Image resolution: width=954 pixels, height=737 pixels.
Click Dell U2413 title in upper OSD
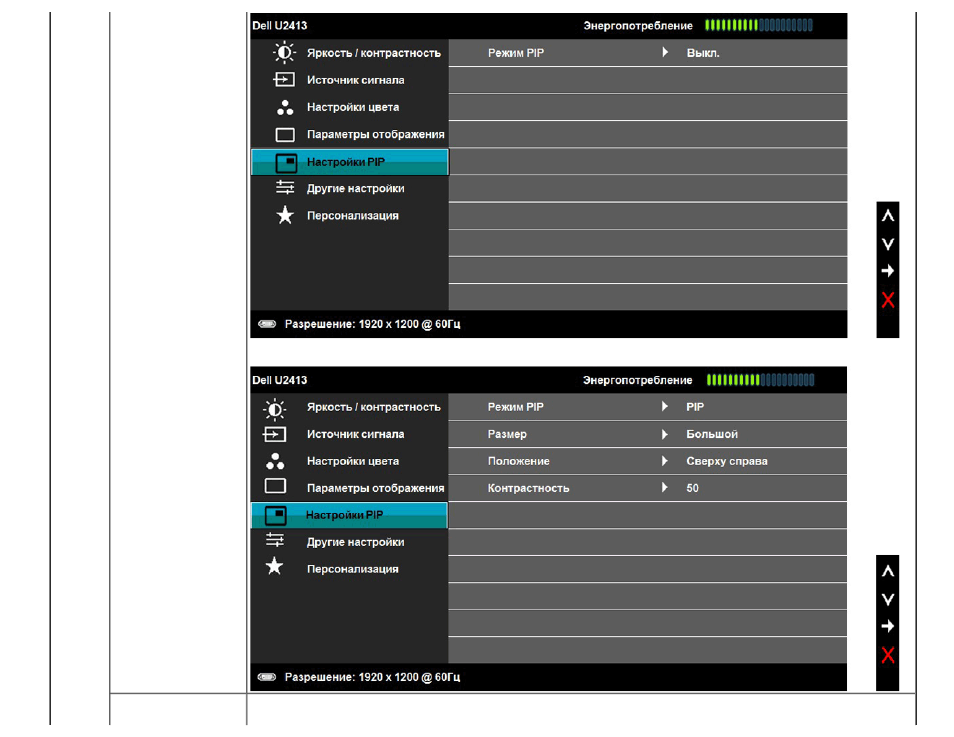[279, 26]
